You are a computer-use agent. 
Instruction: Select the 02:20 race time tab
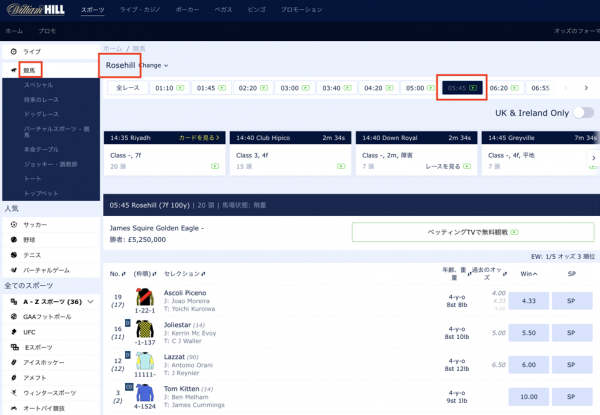pos(253,88)
